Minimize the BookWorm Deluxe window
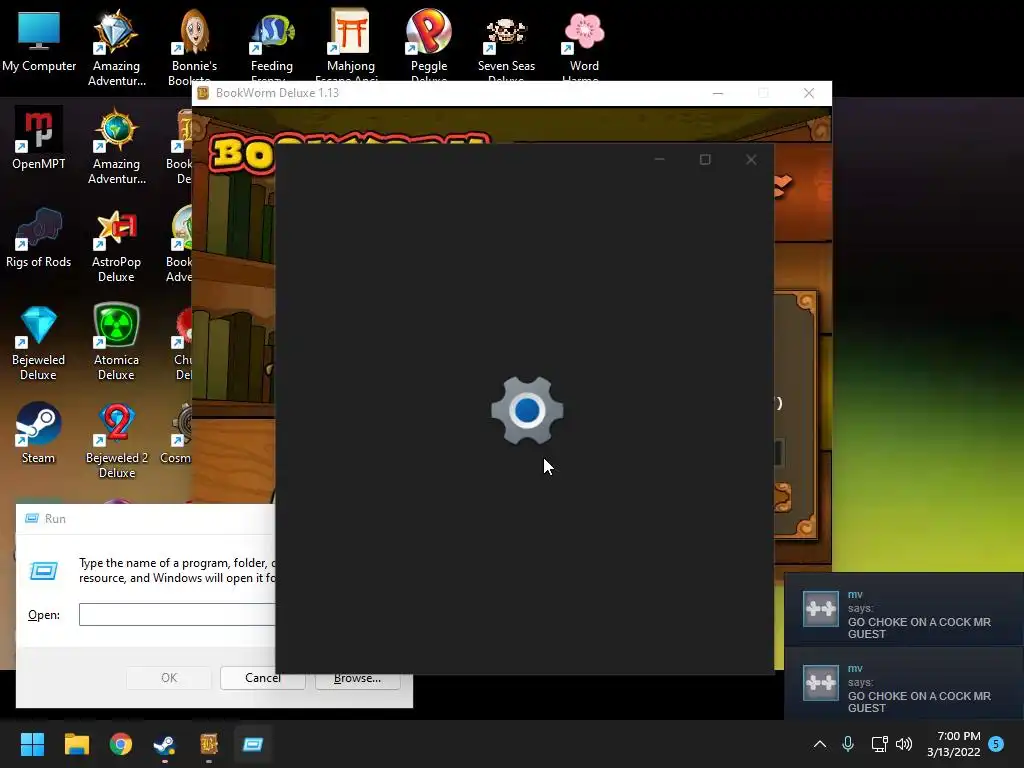 click(718, 93)
